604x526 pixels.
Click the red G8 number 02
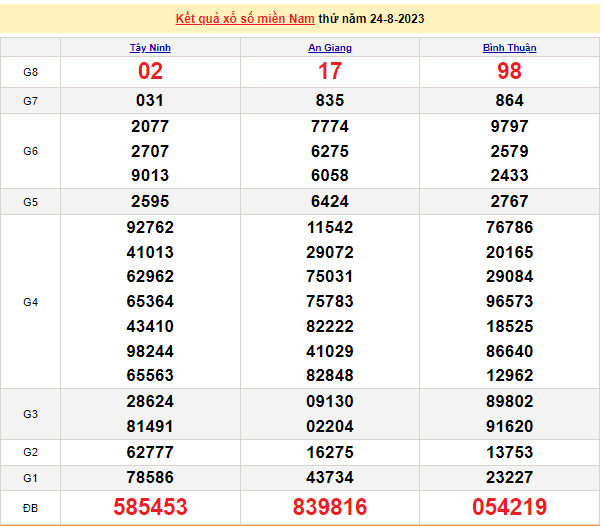[x=150, y=72]
